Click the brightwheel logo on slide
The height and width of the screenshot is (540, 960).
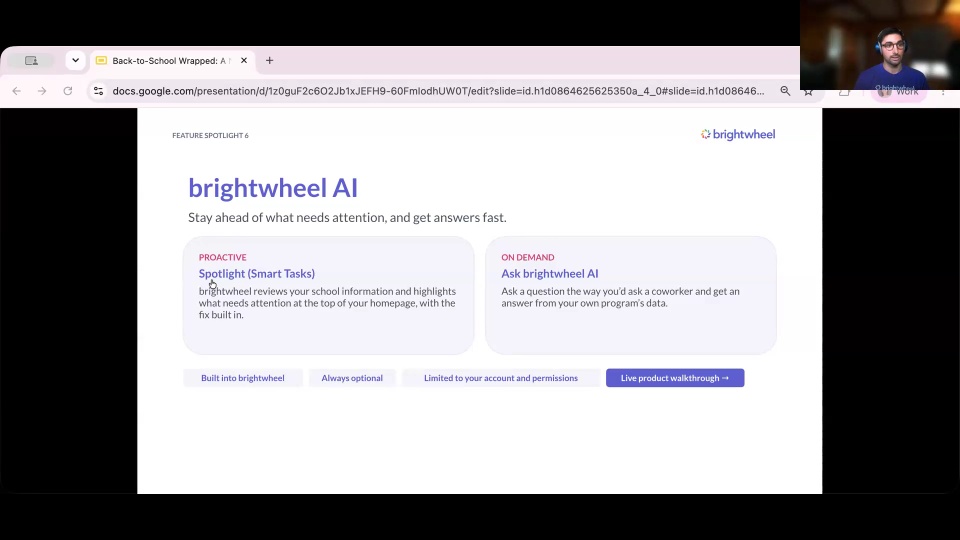[x=738, y=134]
